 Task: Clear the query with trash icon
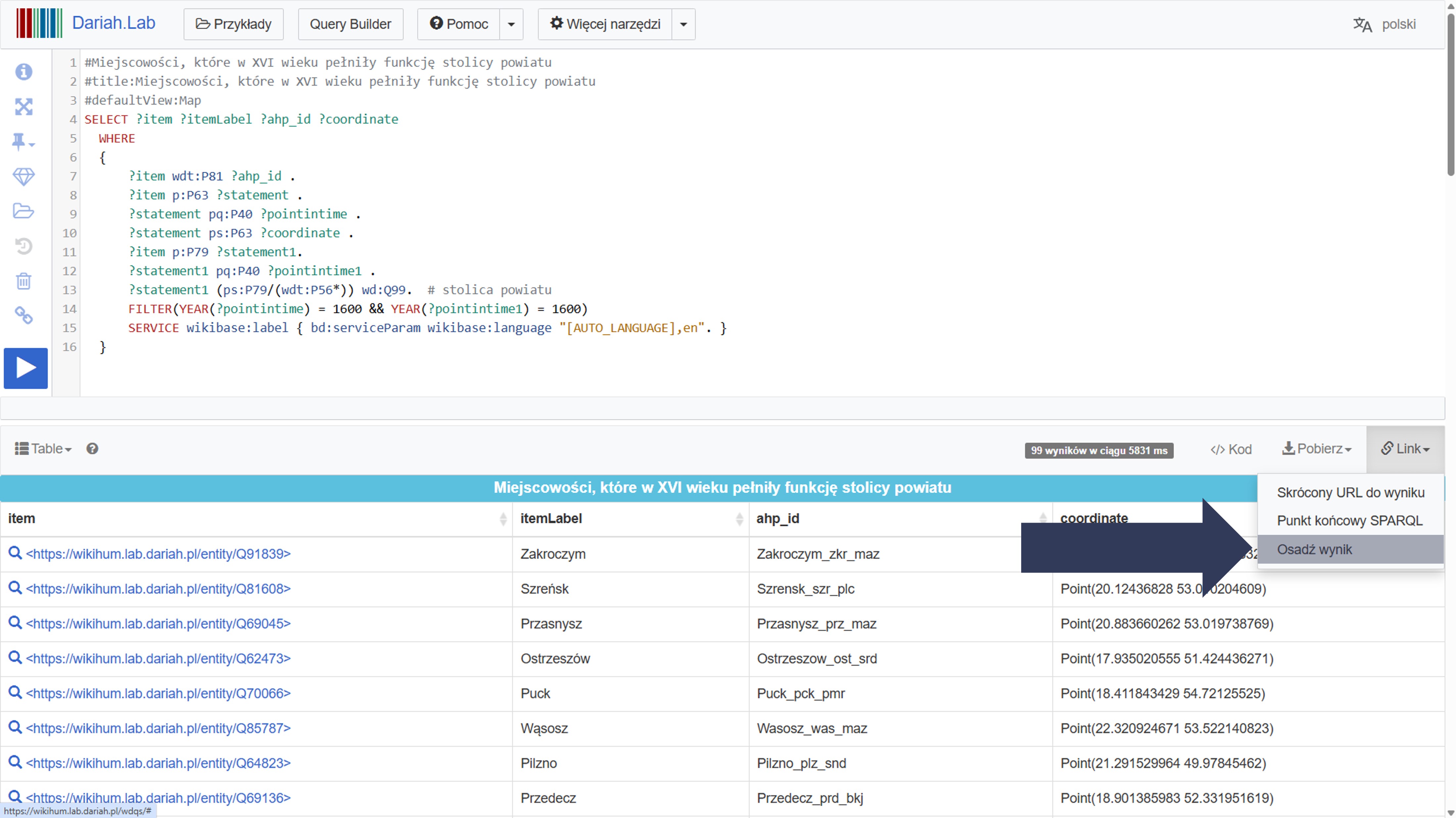(x=24, y=281)
